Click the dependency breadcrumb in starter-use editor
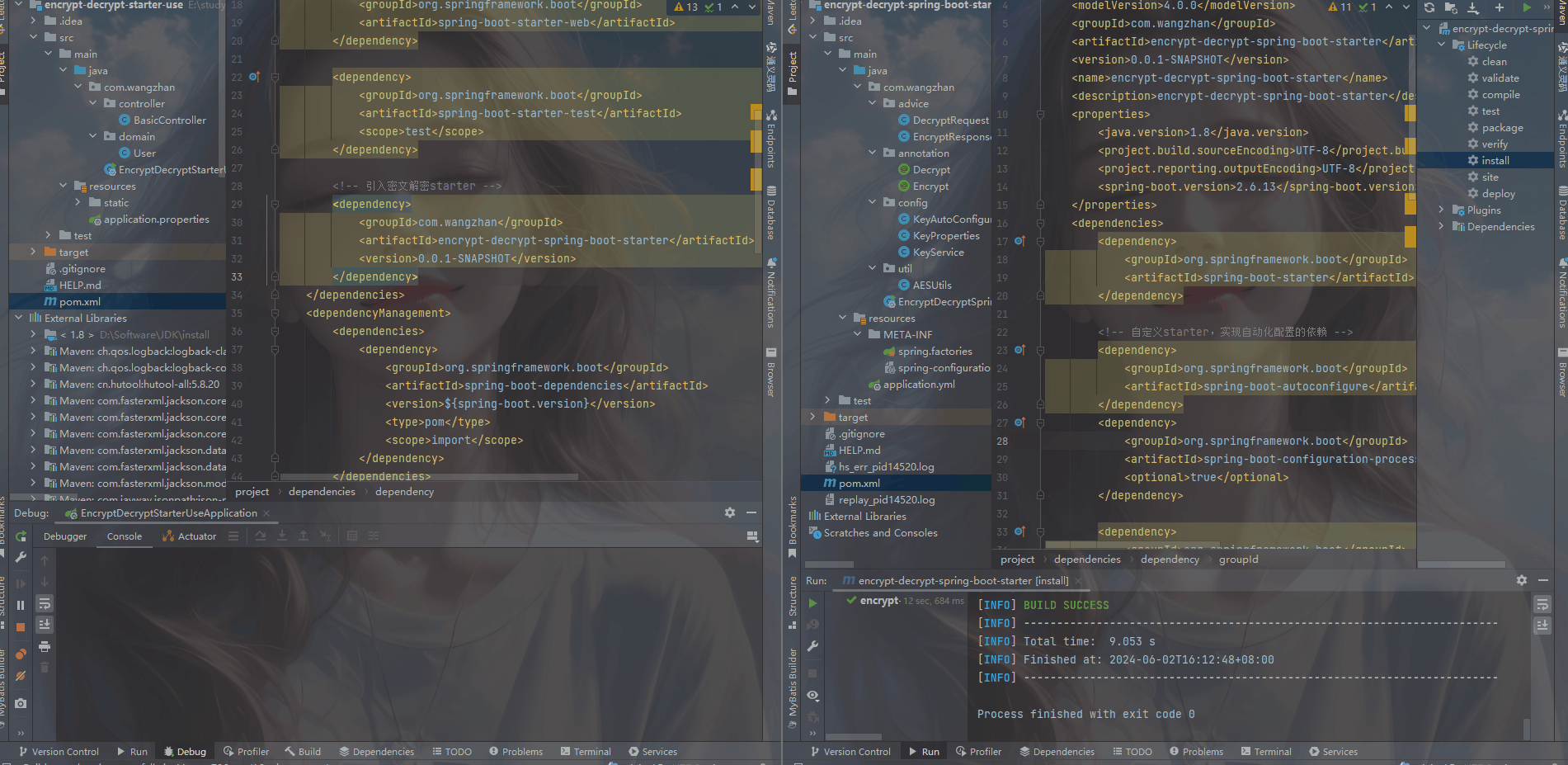The width and height of the screenshot is (1568, 765). [404, 492]
